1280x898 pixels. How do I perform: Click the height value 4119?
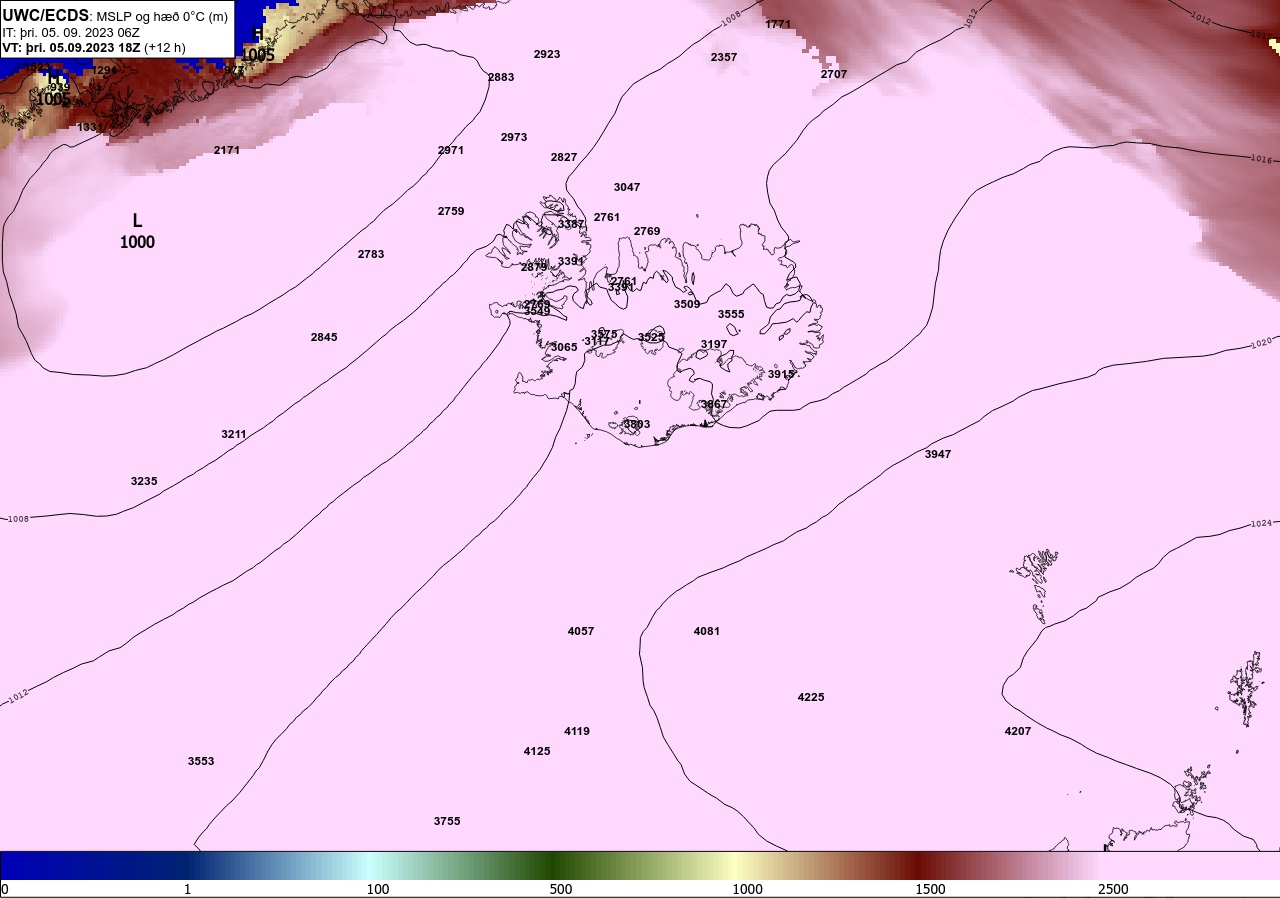point(577,731)
